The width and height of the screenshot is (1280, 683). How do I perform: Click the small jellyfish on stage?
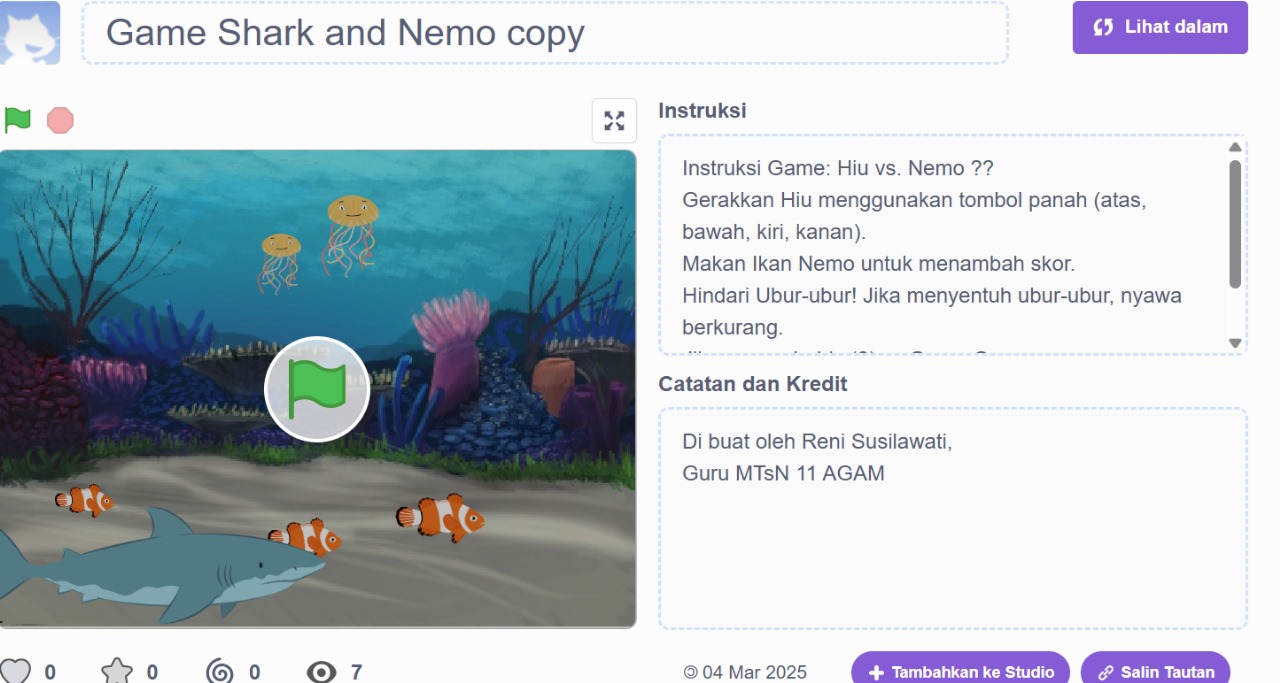pos(280,262)
